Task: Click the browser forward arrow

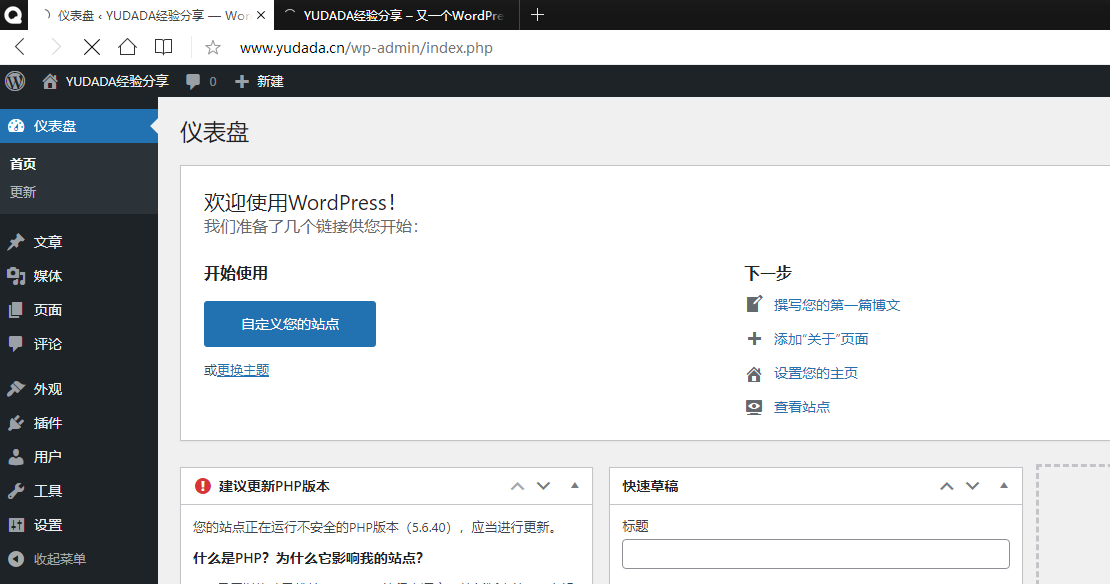Action: pyautogui.click(x=56, y=47)
